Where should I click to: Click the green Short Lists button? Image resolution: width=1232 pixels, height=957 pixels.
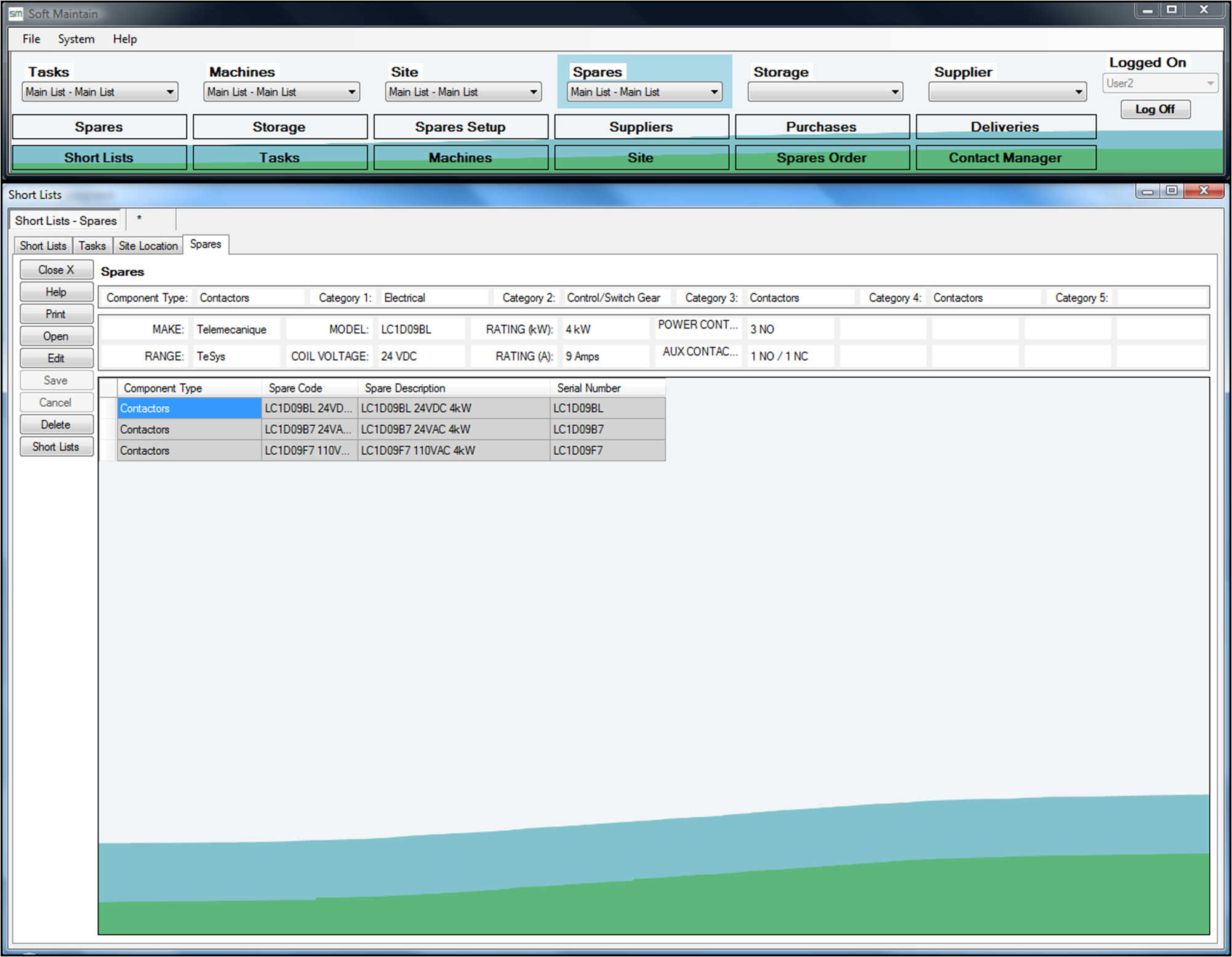point(99,158)
